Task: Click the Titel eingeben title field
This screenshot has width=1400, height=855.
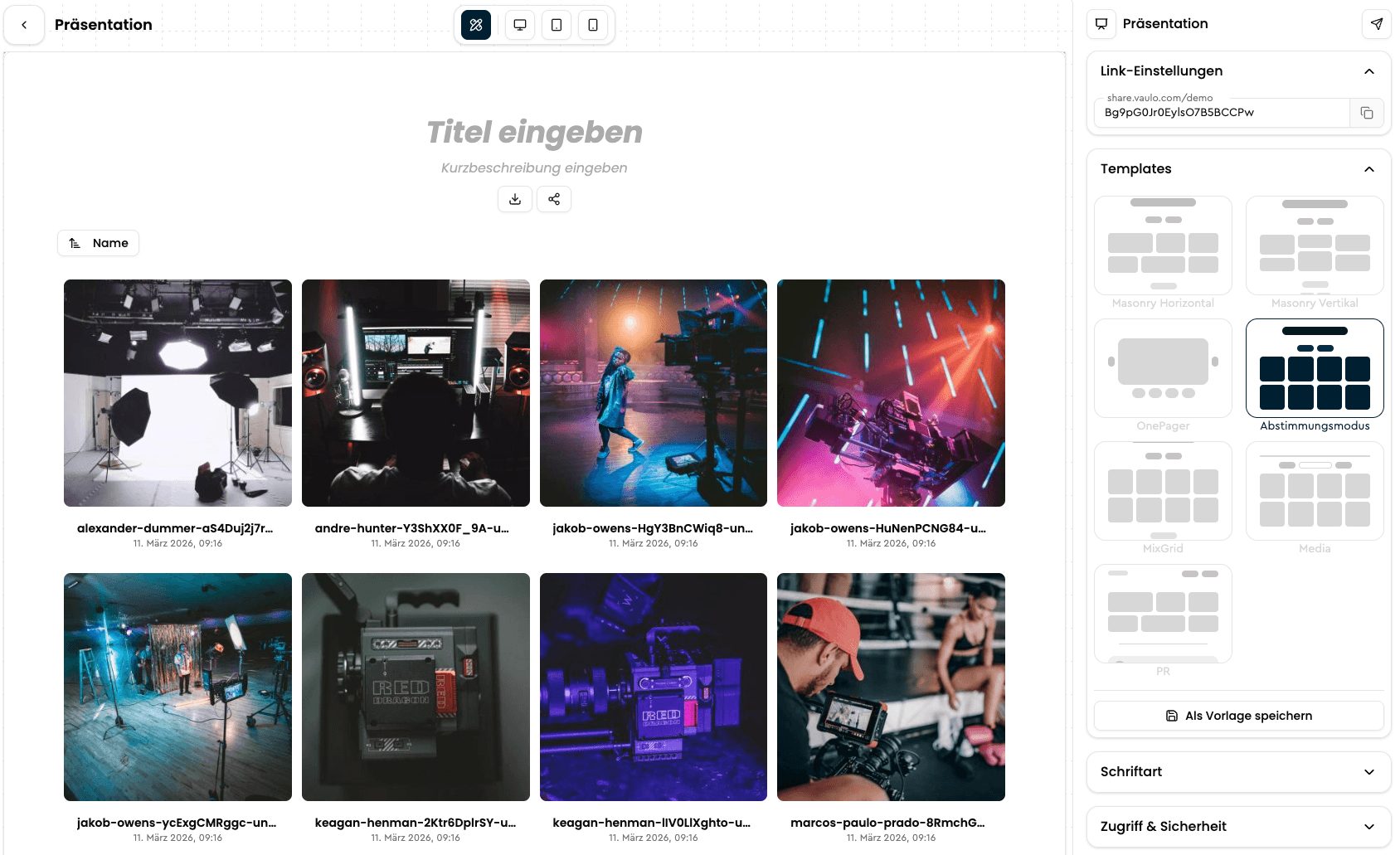Action: point(534,133)
